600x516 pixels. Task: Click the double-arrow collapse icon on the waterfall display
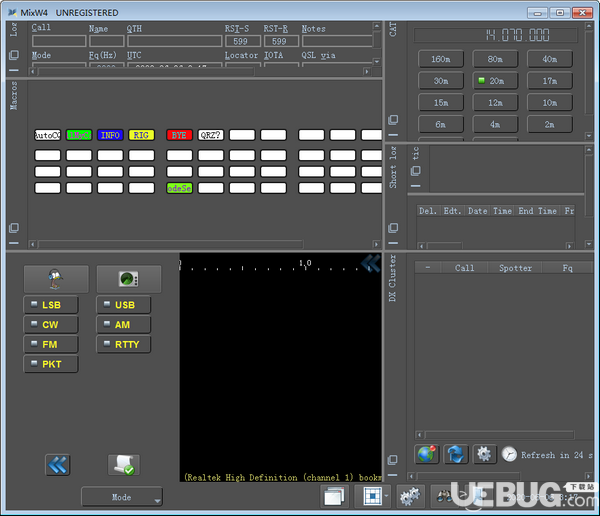[370, 263]
